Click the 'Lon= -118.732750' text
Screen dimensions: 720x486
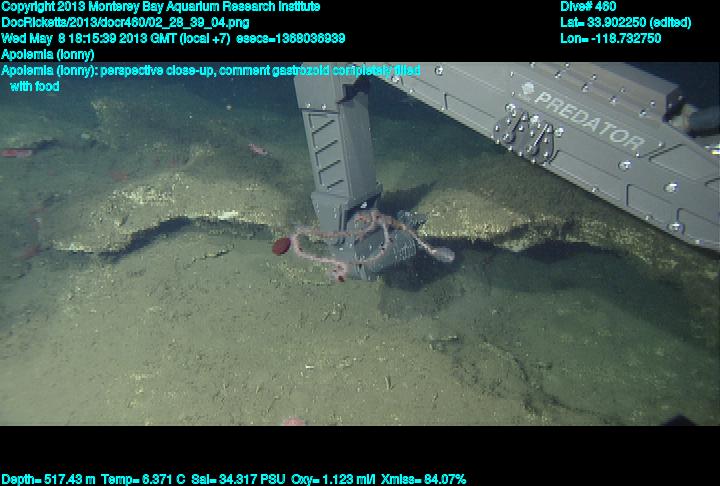pyautogui.click(x=611, y=39)
